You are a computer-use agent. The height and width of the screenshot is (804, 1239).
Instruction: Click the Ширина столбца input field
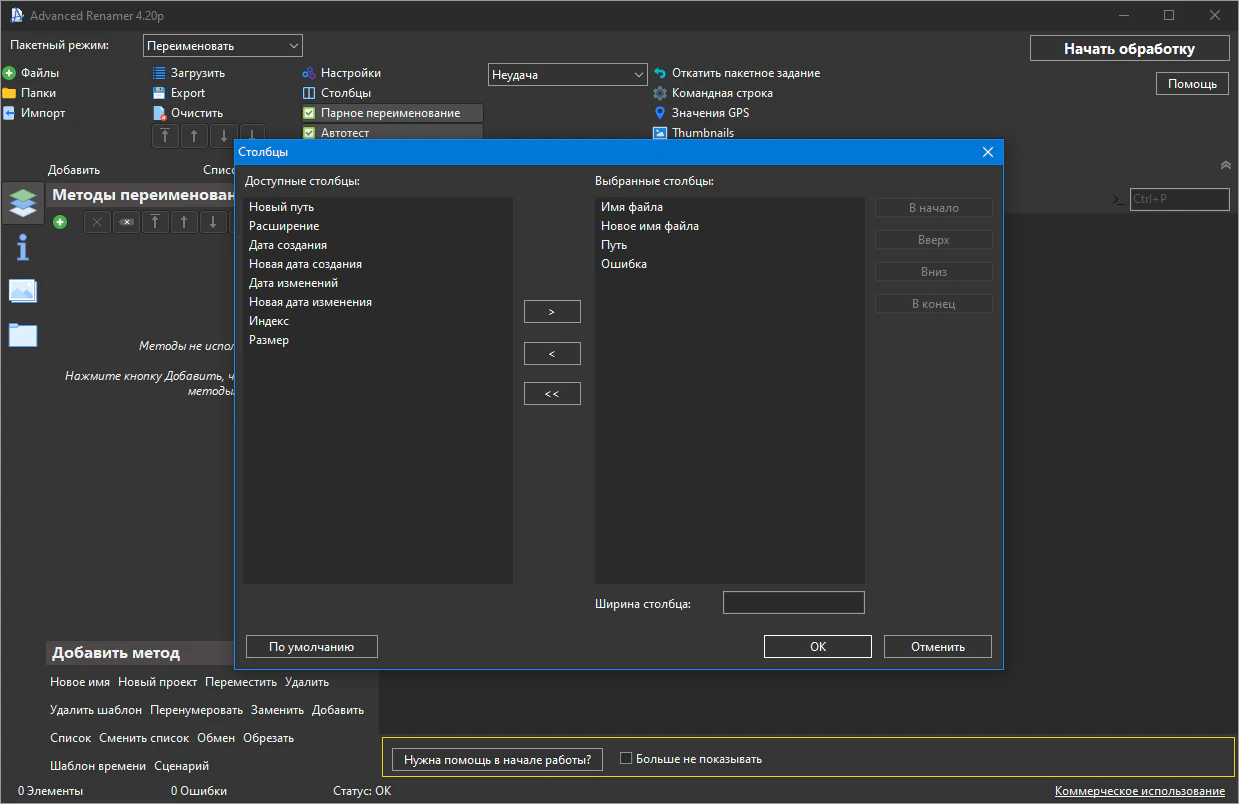click(793, 603)
